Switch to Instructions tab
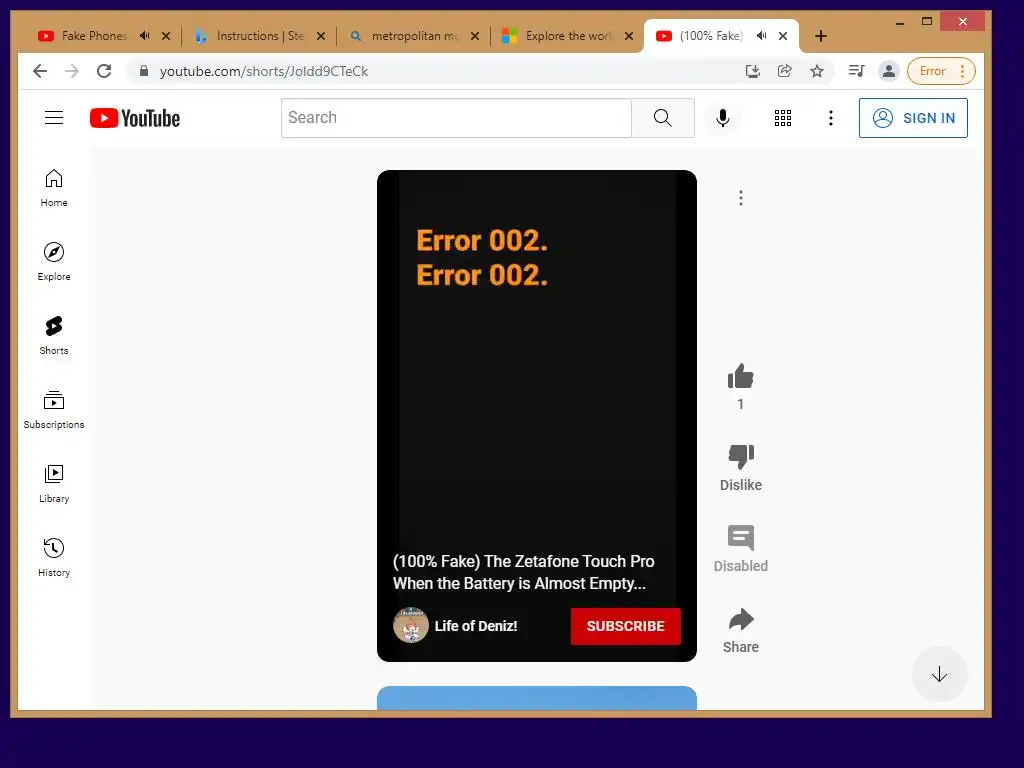The height and width of the screenshot is (768, 1024). pyautogui.click(x=260, y=36)
